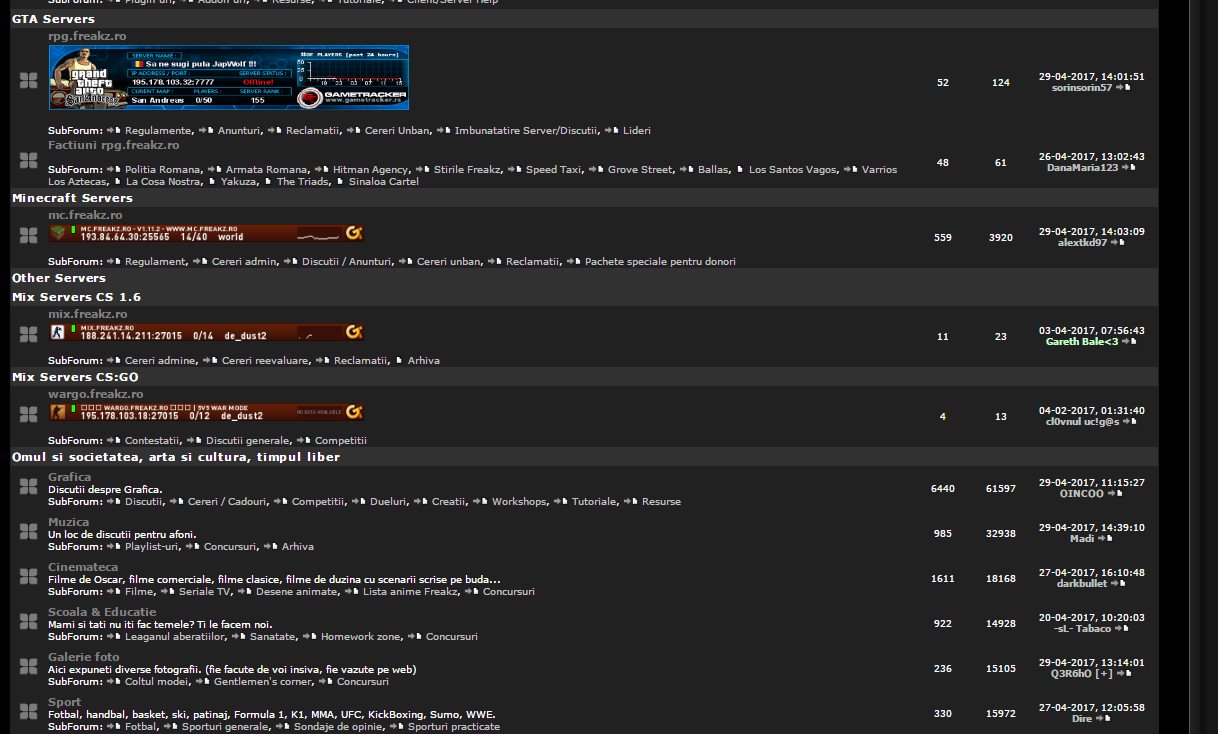Open the mc.freakz.ro server status banner
Viewport: 1218px width, 734px height.
(x=206, y=233)
